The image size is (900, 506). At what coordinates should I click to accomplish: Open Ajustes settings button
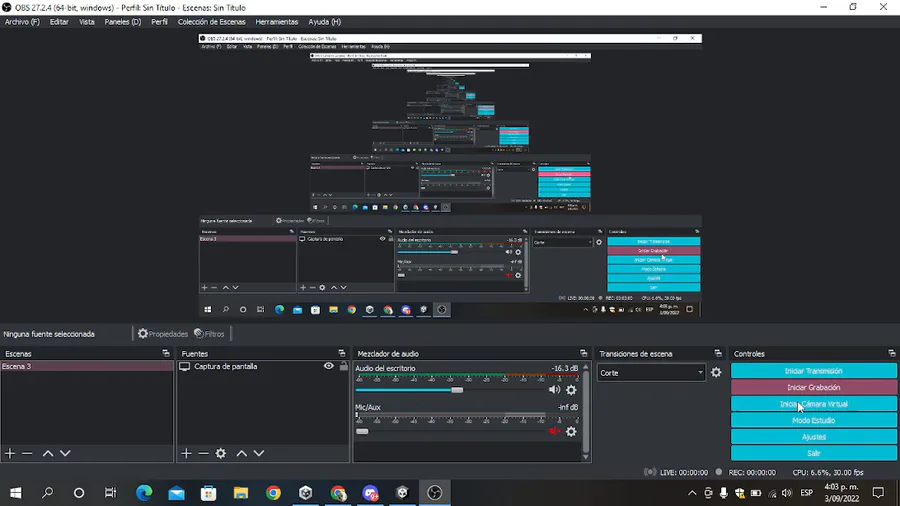click(x=813, y=437)
